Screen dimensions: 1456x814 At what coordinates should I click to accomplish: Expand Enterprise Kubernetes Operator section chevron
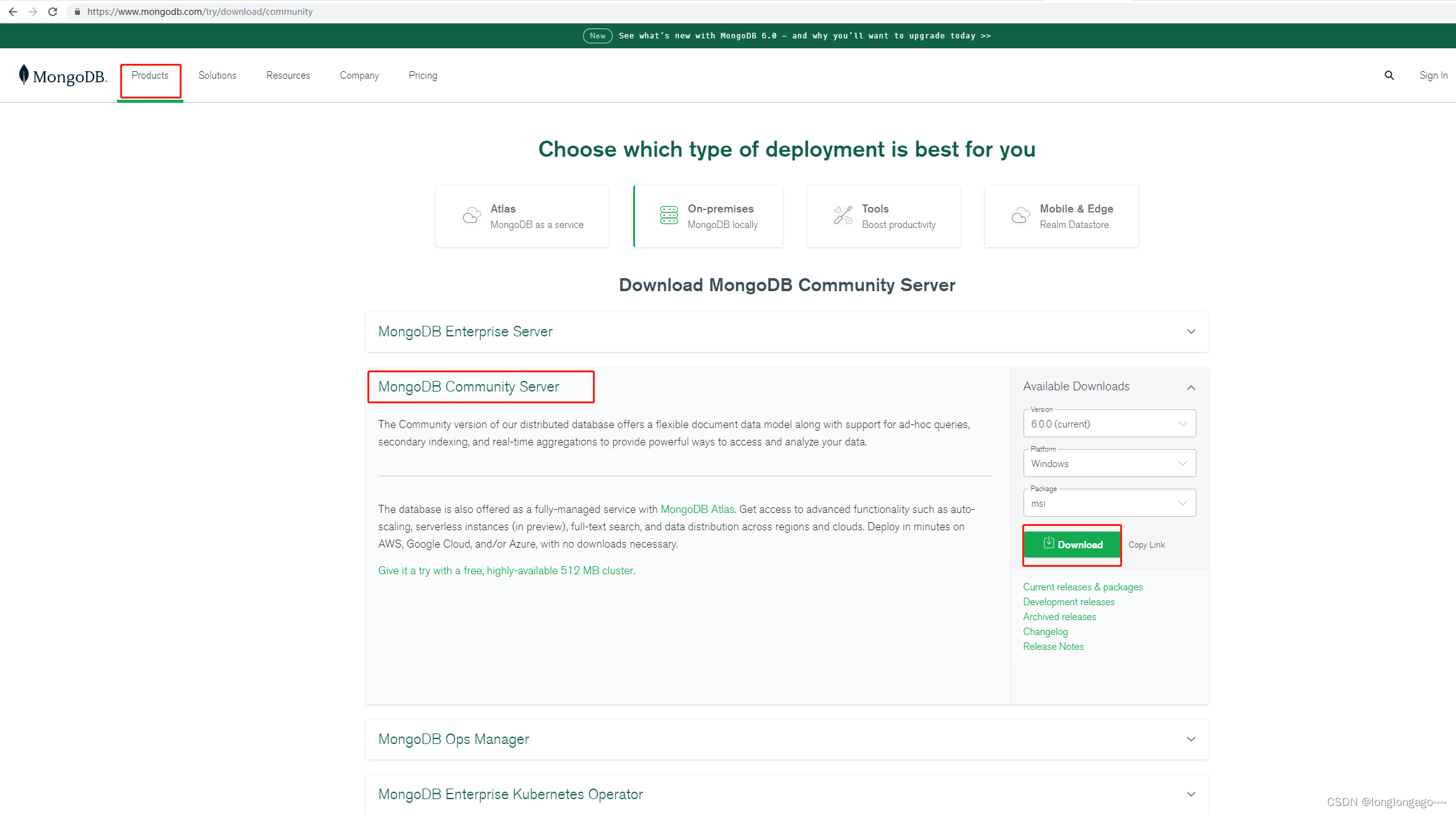pyautogui.click(x=1191, y=794)
